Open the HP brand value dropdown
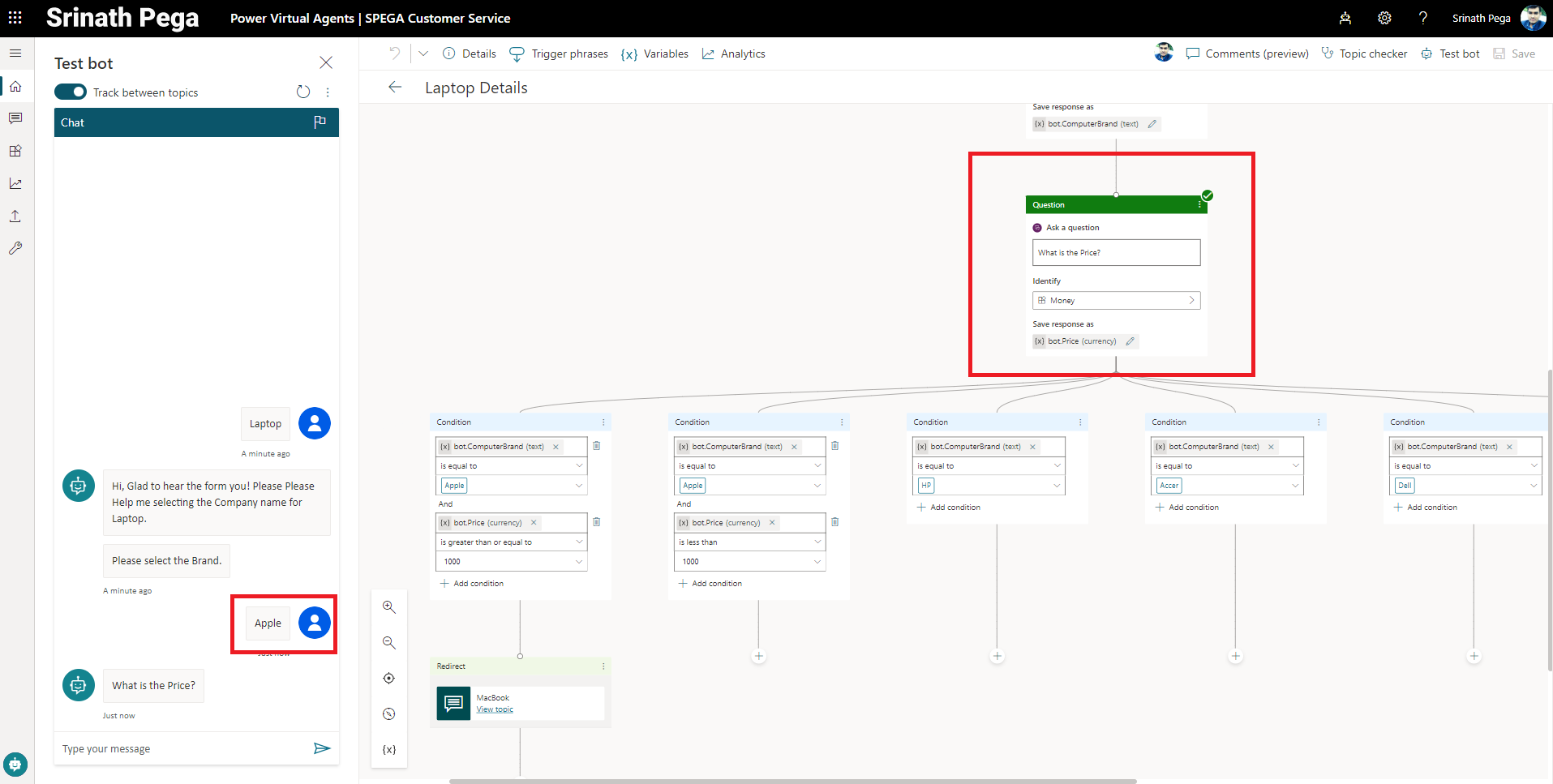Screen dimensions: 1553x784 point(1056,486)
